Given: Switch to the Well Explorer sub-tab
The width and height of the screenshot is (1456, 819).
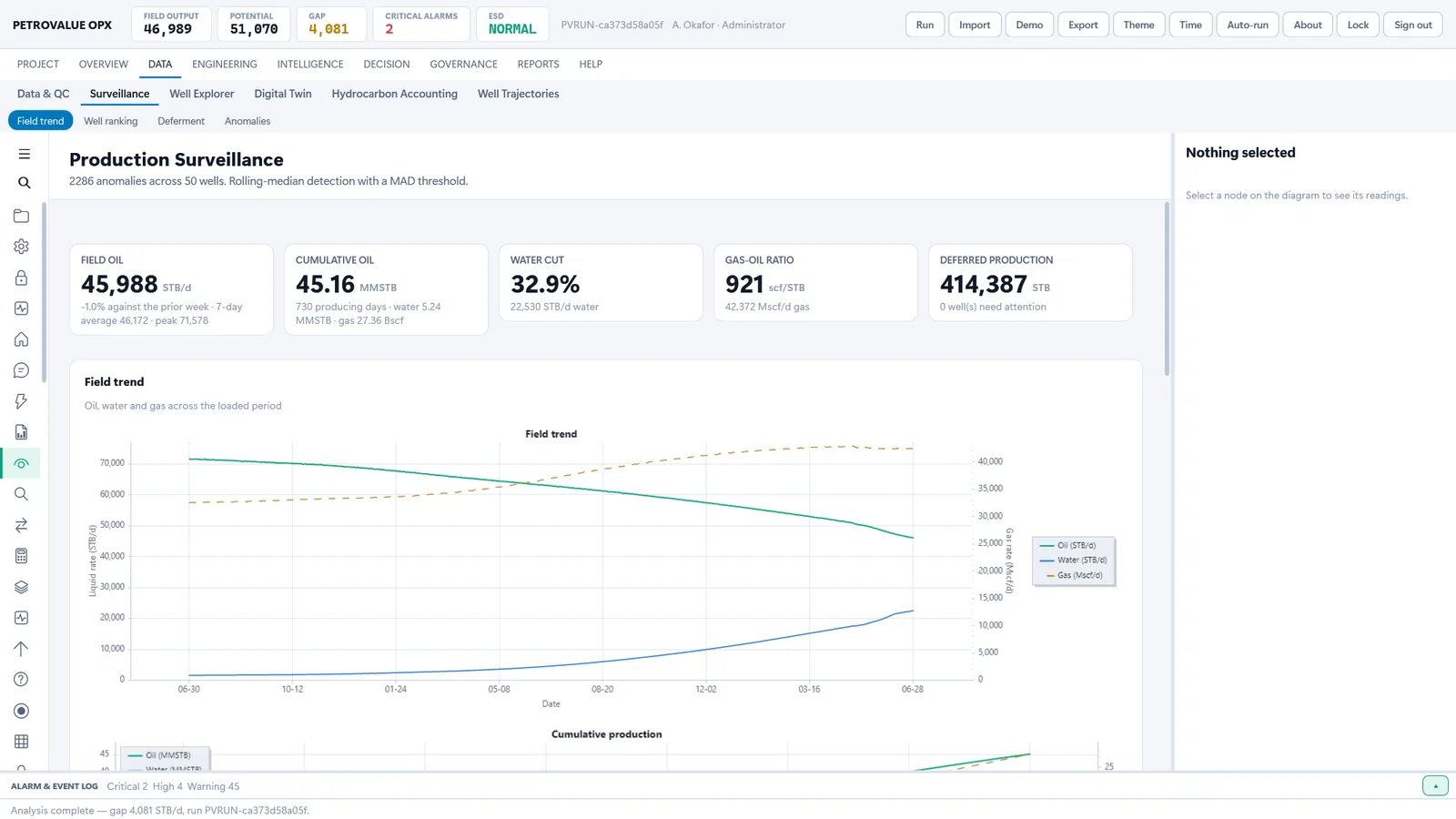Looking at the screenshot, I should 202,94.
